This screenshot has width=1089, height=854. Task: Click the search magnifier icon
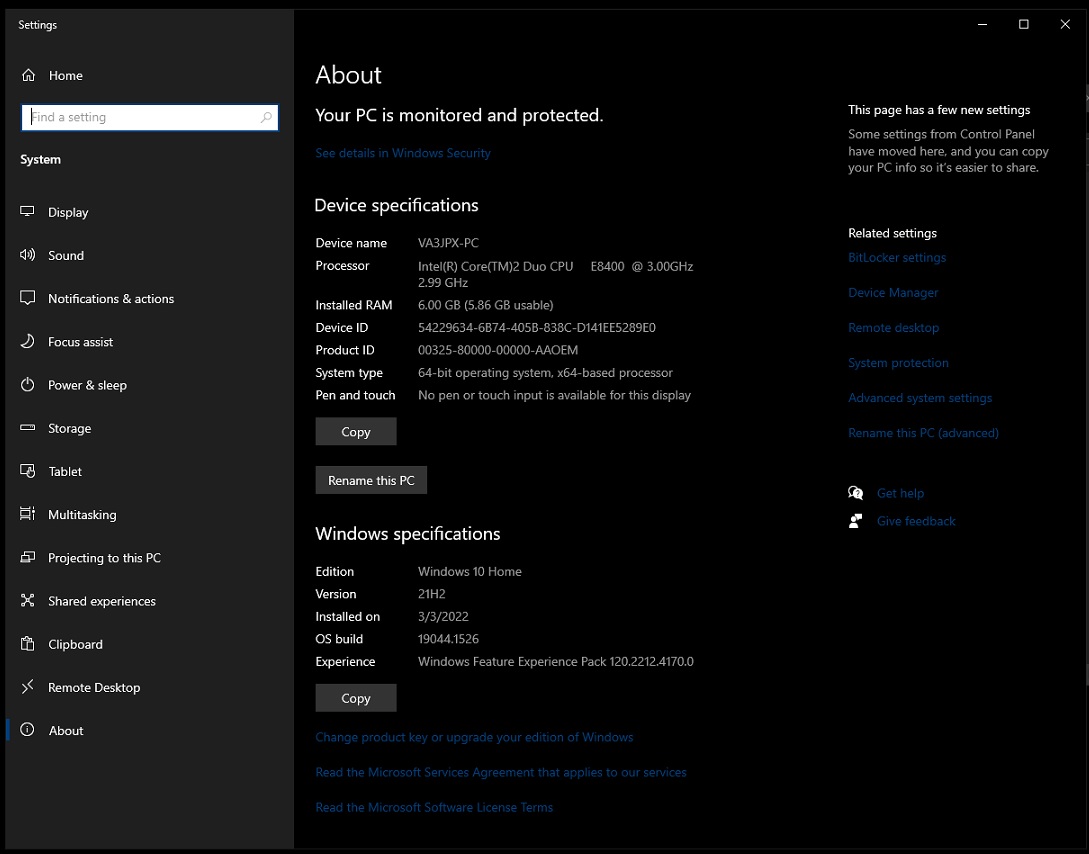point(266,118)
